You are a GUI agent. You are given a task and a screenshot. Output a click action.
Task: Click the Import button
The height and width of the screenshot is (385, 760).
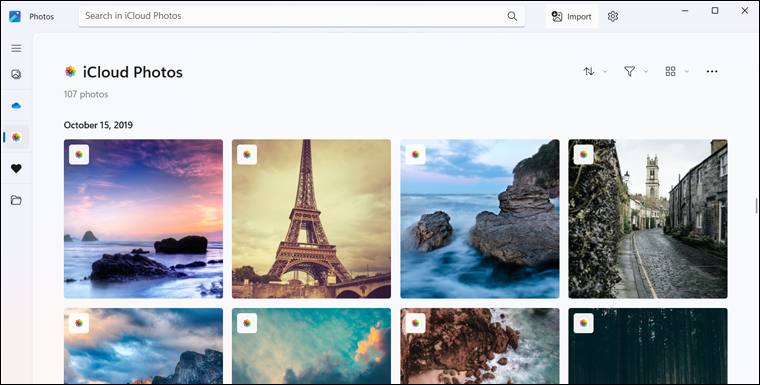click(572, 16)
